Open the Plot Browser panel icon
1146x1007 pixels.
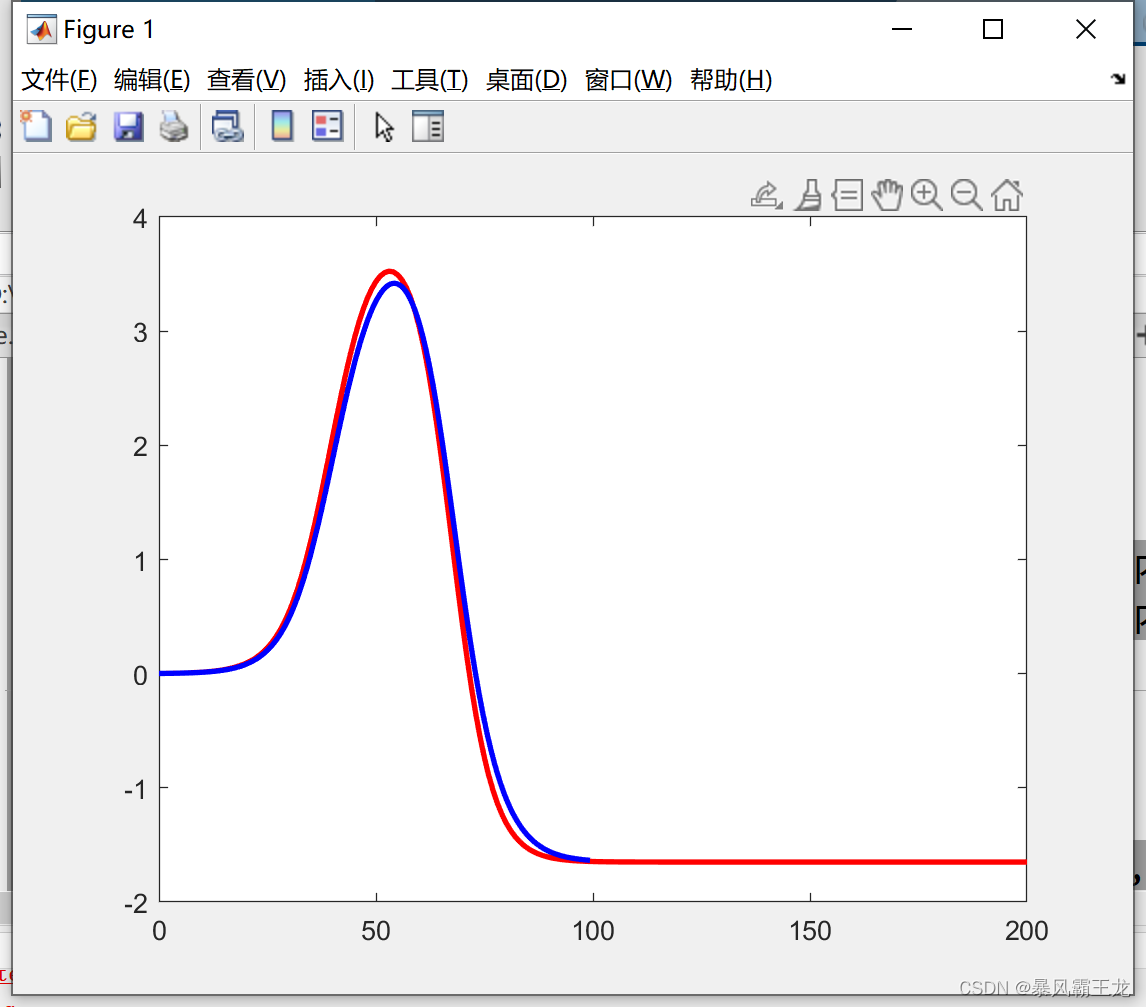tap(427, 127)
